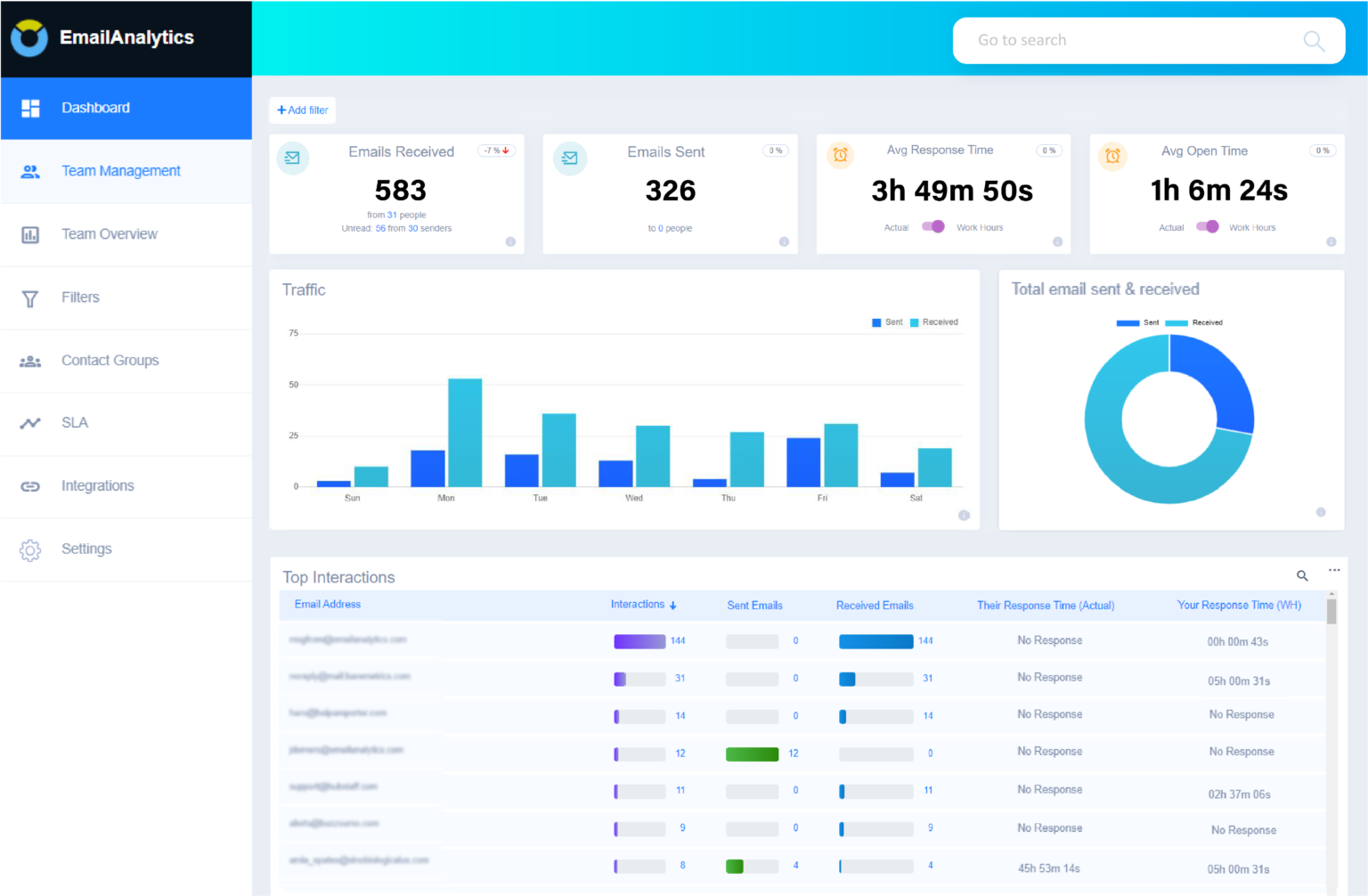The image size is (1368, 896).
Task: Click the Filters funnel icon
Action: pos(30,297)
